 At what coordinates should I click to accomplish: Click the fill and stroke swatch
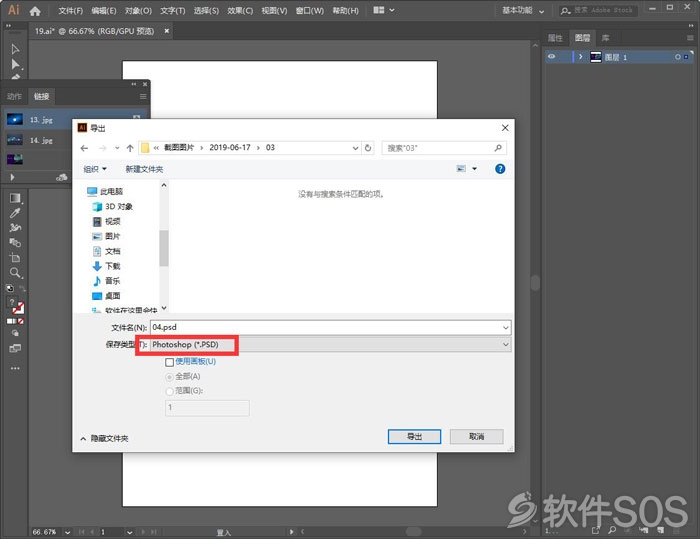16,307
